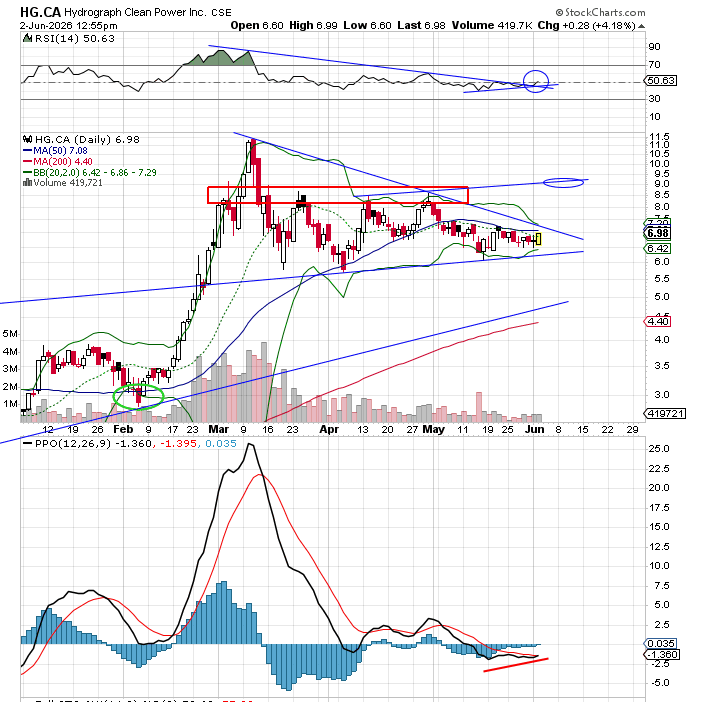Click the 5.5 label on the price axis
The width and height of the screenshot is (705, 702).
[661, 279]
